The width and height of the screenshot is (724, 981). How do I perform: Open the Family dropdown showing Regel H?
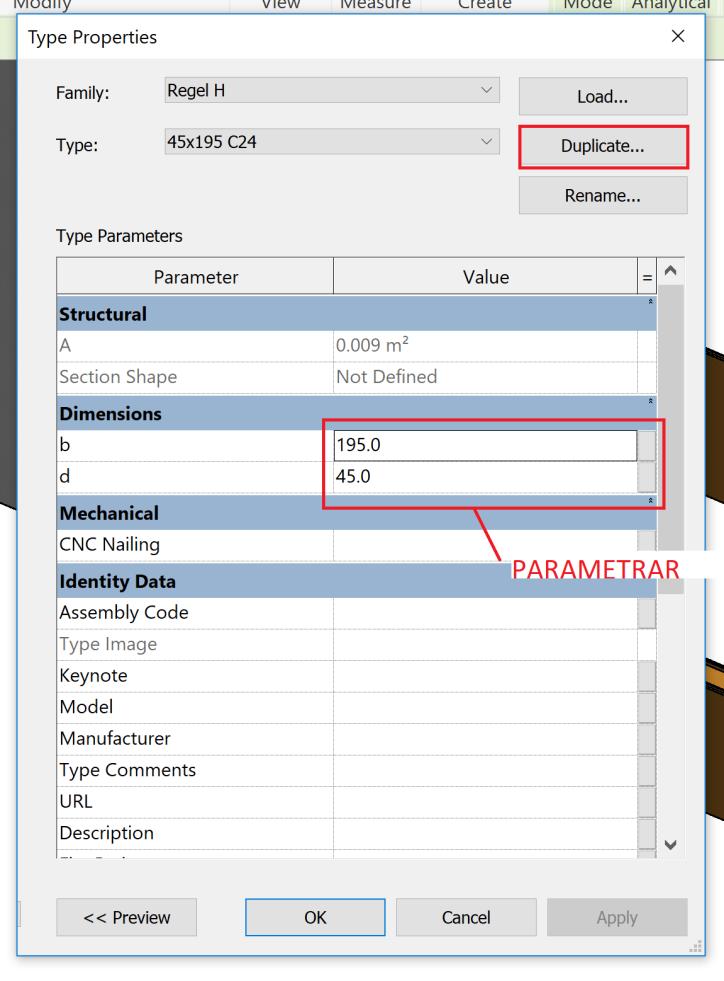tap(332, 91)
